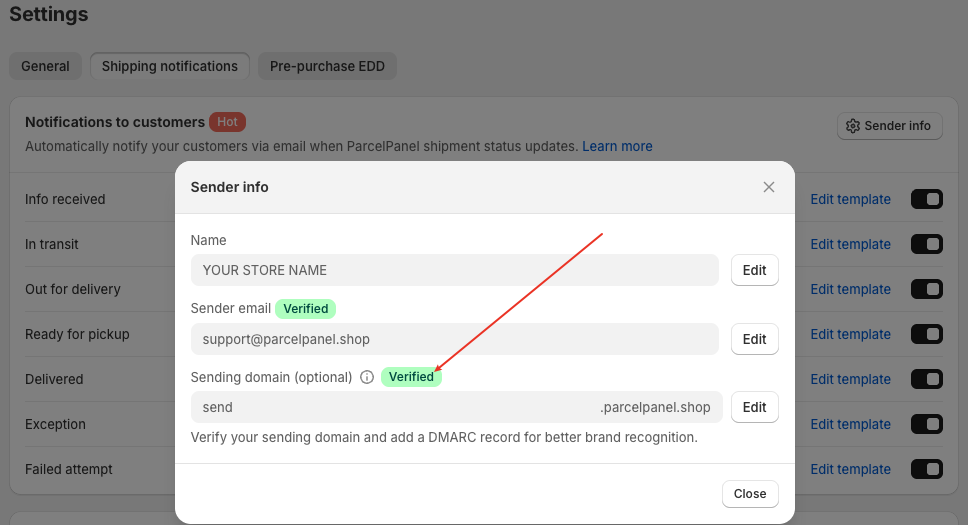
Task: Toggle Info received notification switch
Action: [927, 200]
